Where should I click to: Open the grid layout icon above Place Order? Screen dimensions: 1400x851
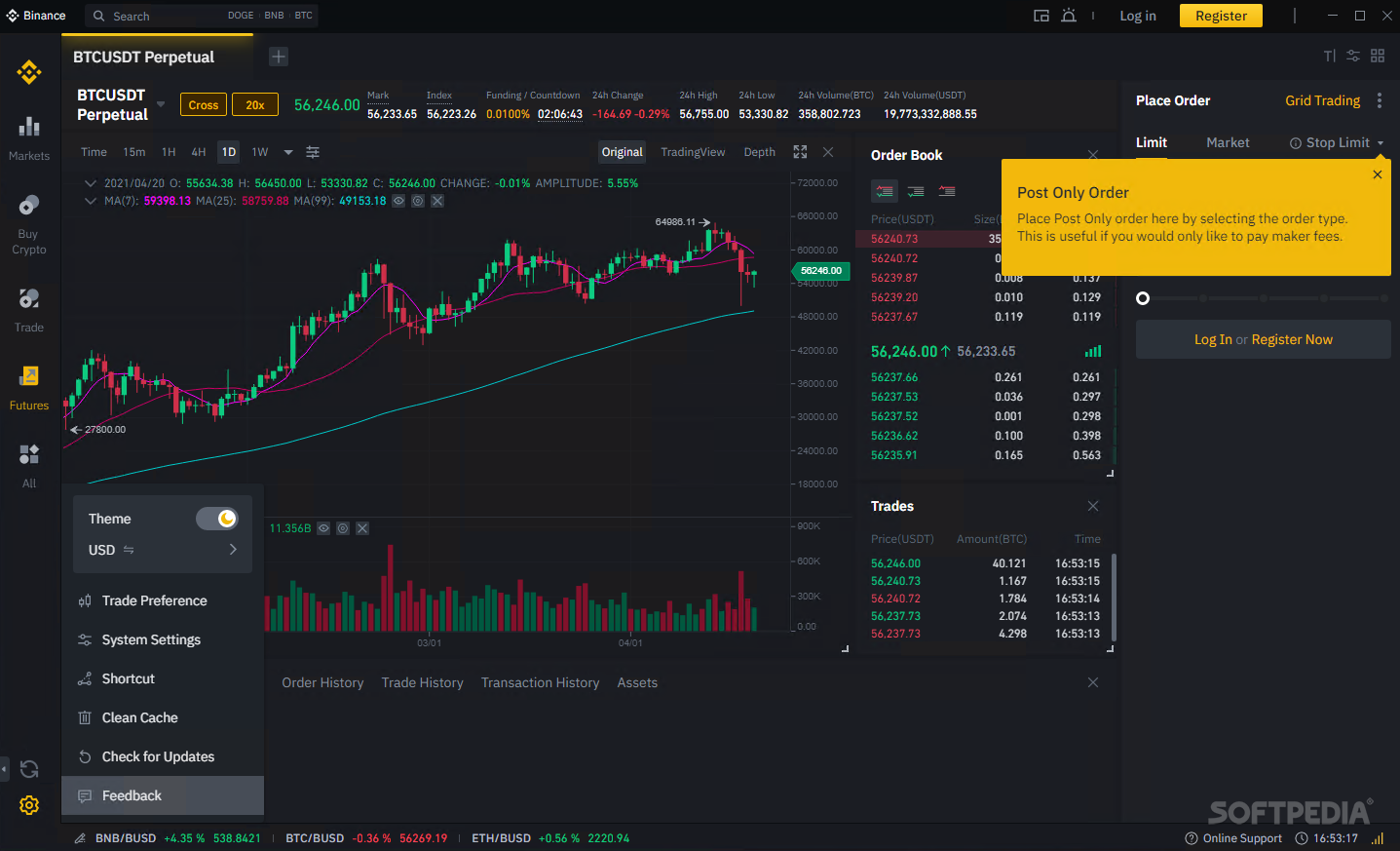pos(1378,57)
